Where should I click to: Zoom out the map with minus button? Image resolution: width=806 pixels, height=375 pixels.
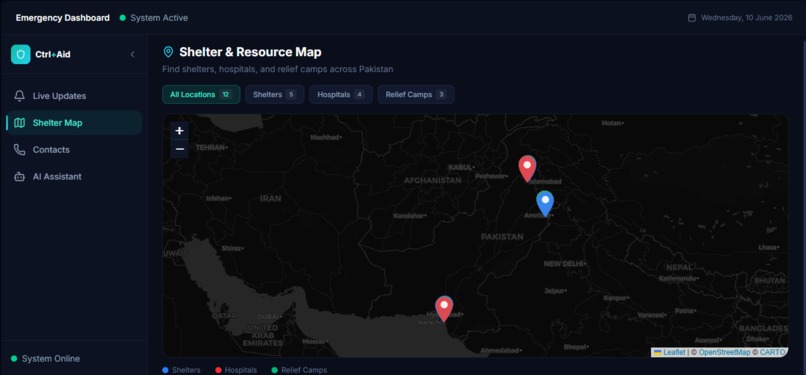tap(179, 149)
